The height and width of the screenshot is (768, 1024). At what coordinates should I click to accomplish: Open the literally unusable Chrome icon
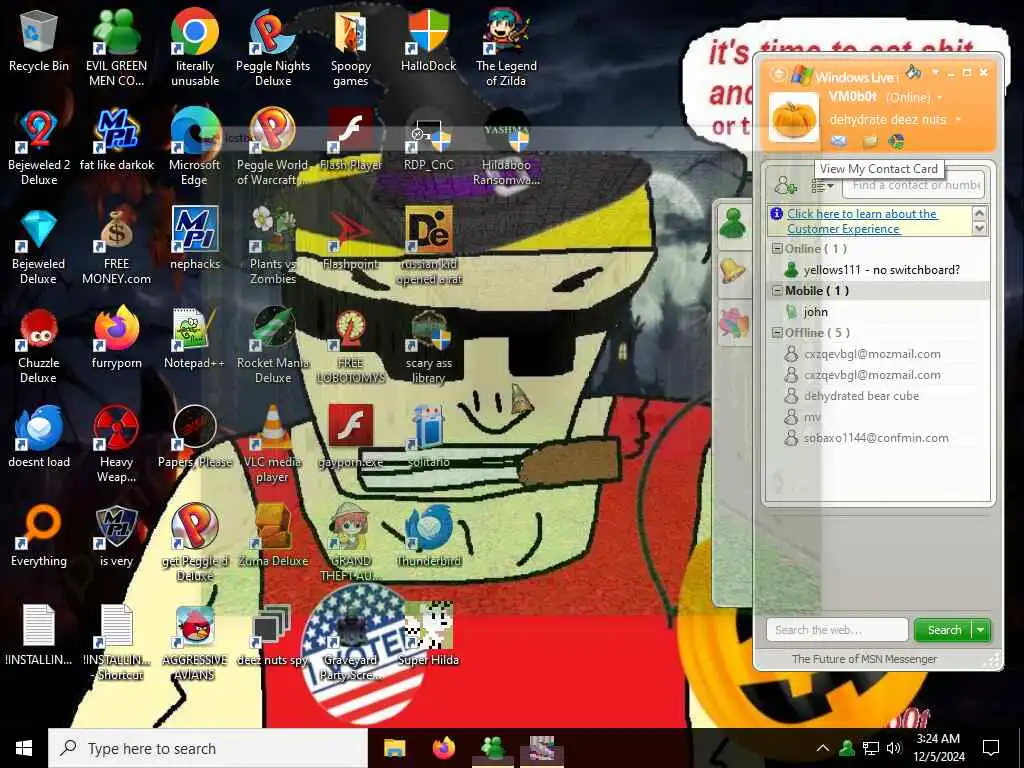pyautogui.click(x=195, y=47)
